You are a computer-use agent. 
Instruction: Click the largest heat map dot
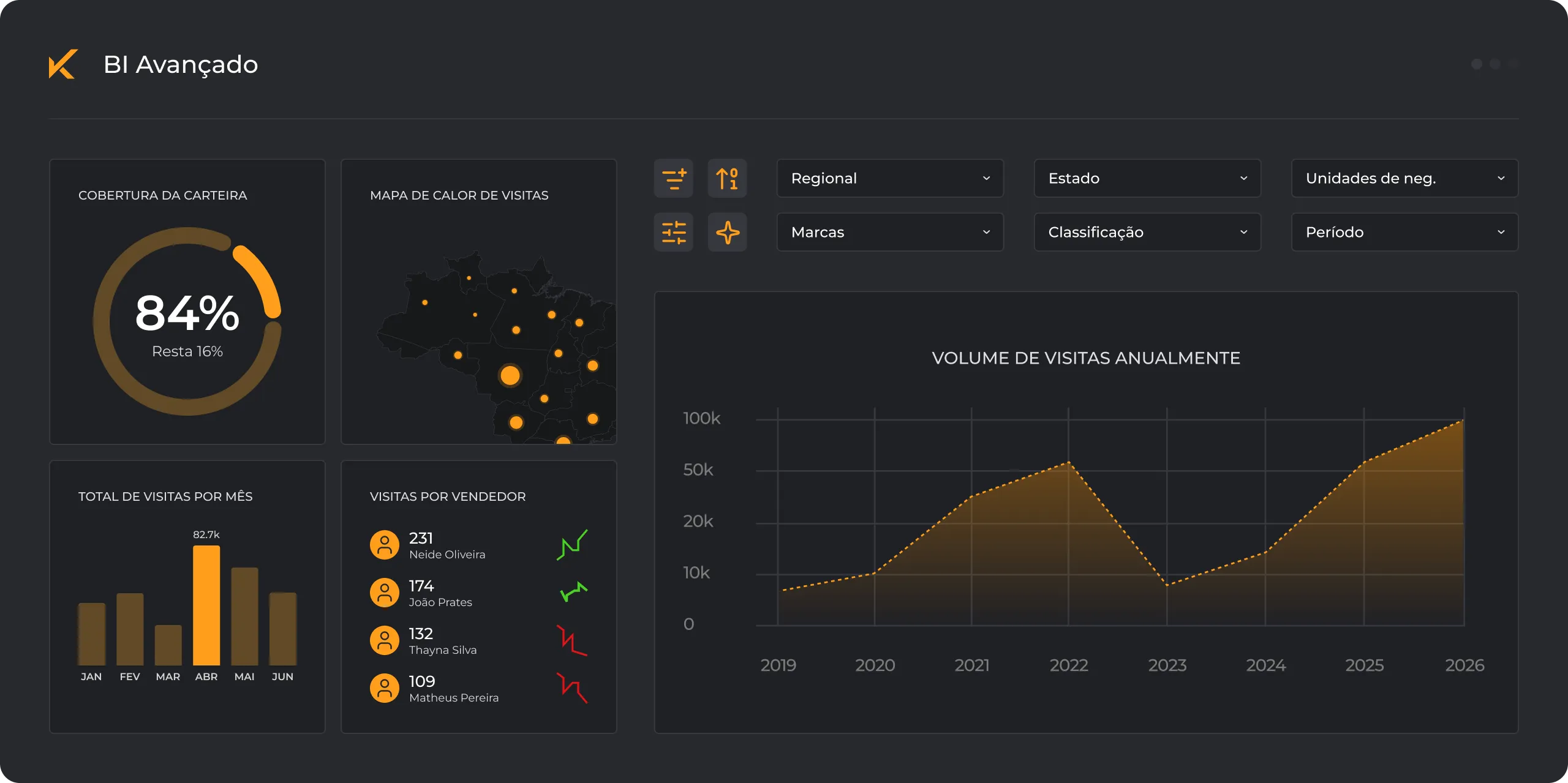tap(510, 375)
